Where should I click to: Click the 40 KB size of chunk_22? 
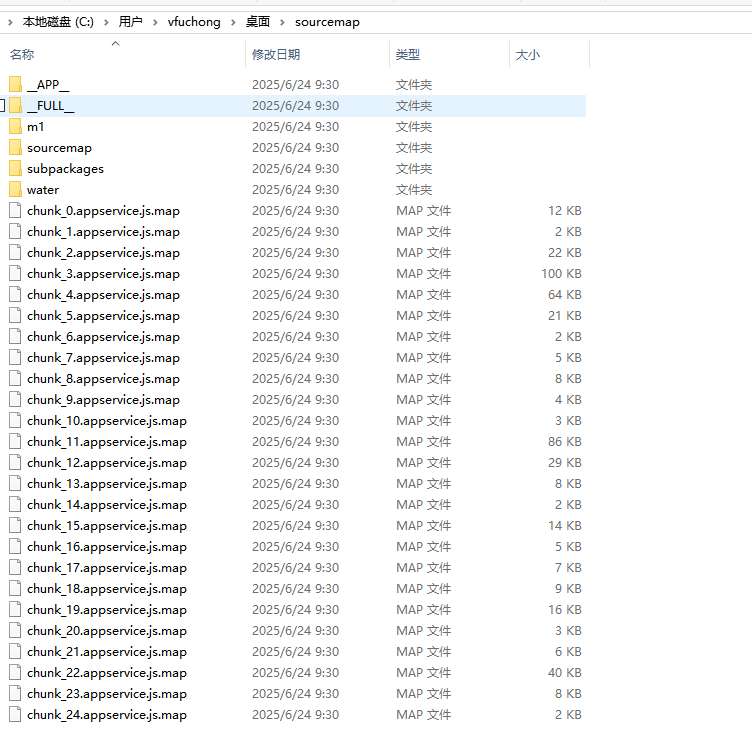tap(565, 673)
